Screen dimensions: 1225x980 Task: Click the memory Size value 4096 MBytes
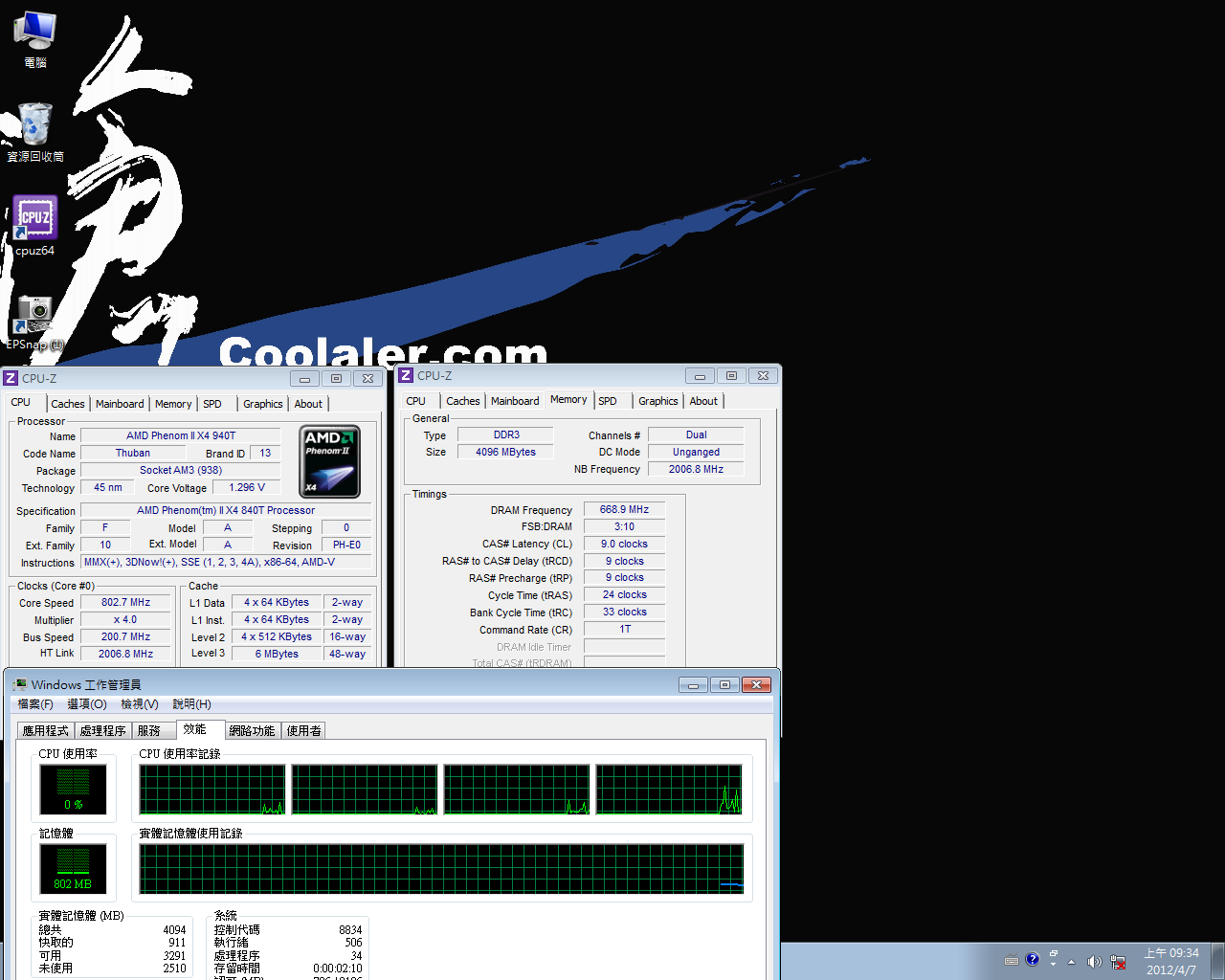[x=505, y=452]
